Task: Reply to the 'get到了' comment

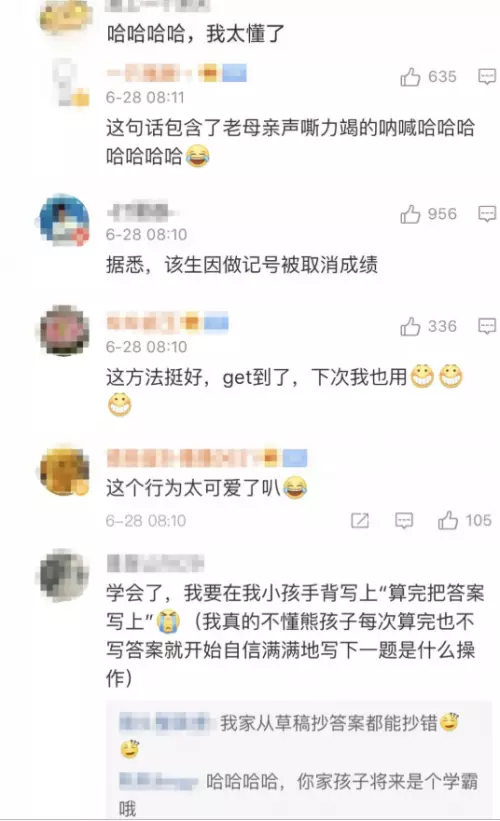Action: pos(487,326)
